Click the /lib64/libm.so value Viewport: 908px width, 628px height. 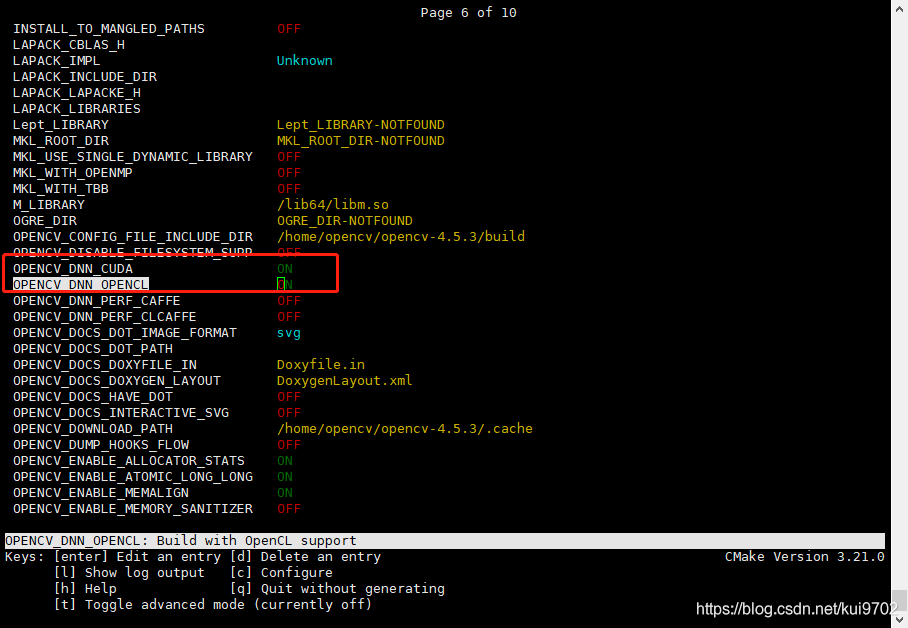333,205
